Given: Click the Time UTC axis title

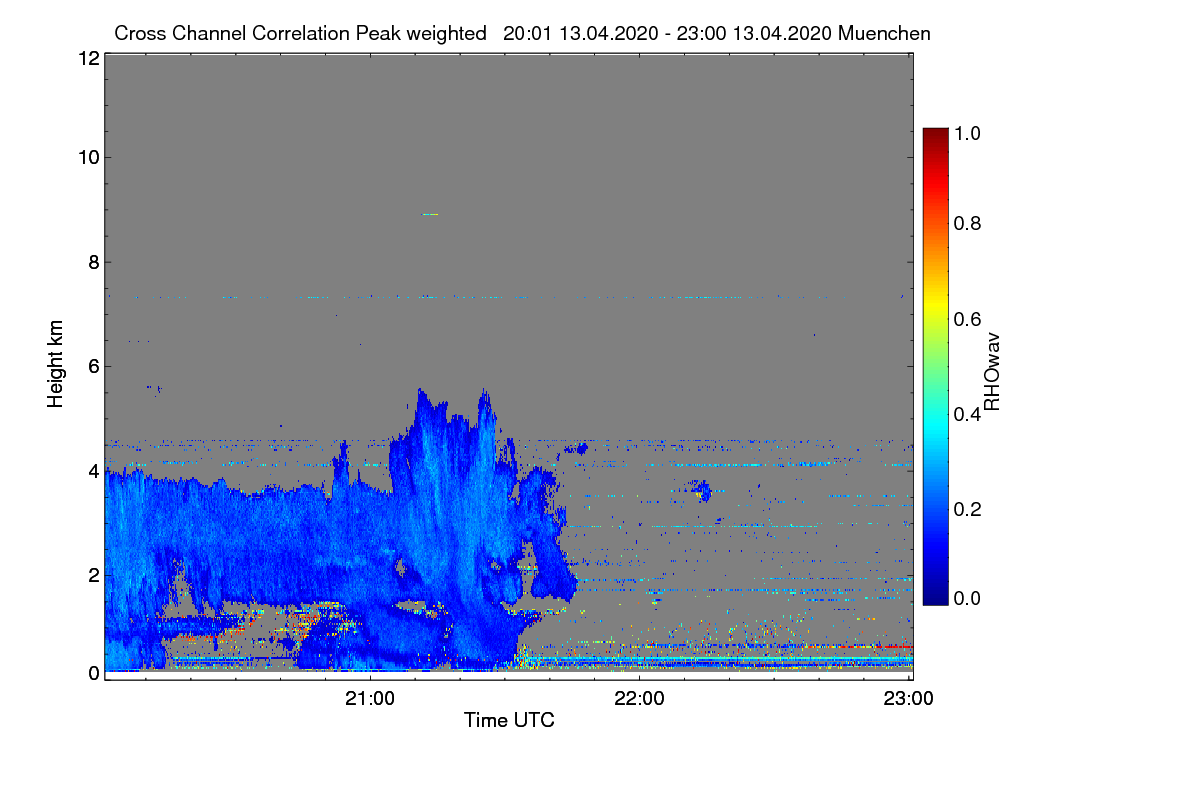Looking at the screenshot, I should pos(509,720).
